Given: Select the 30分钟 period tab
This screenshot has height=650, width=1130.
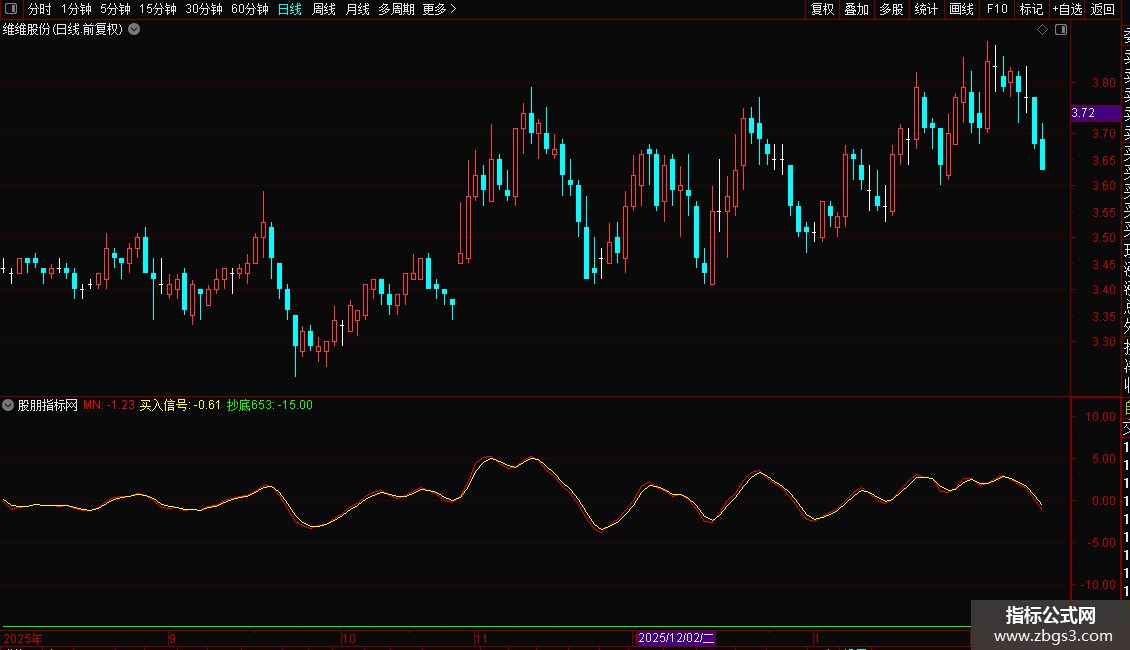Looking at the screenshot, I should 204,9.
